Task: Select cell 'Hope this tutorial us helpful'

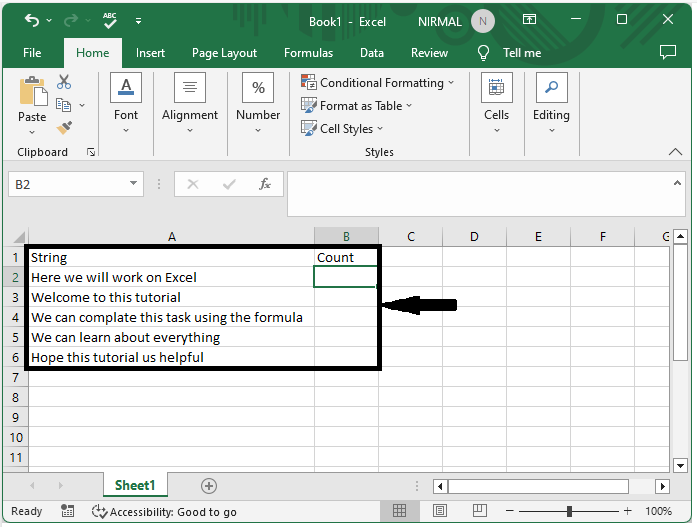Action: click(171, 357)
